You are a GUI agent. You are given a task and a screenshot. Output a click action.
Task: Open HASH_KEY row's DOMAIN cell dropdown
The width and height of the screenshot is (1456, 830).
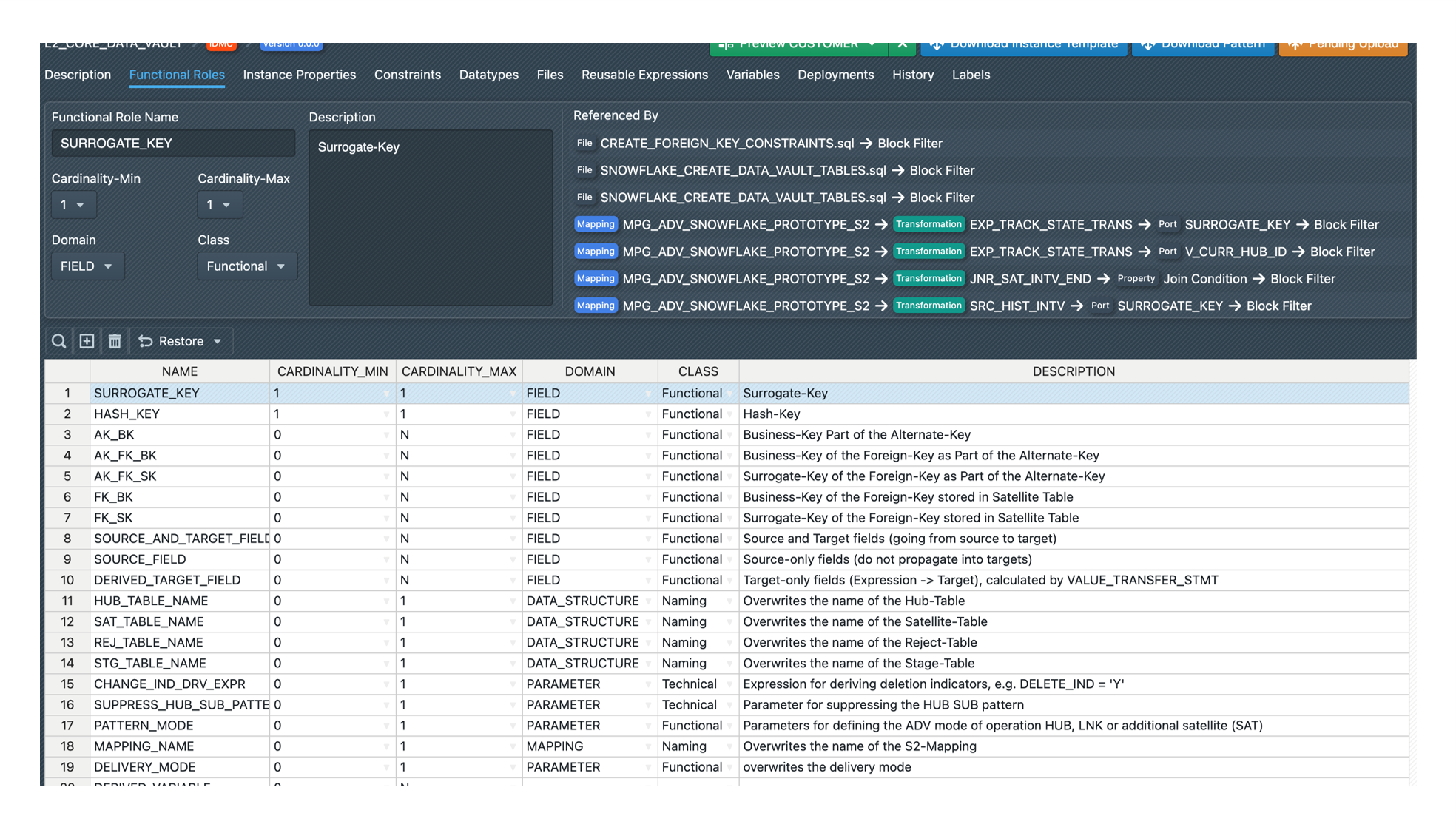click(x=648, y=414)
